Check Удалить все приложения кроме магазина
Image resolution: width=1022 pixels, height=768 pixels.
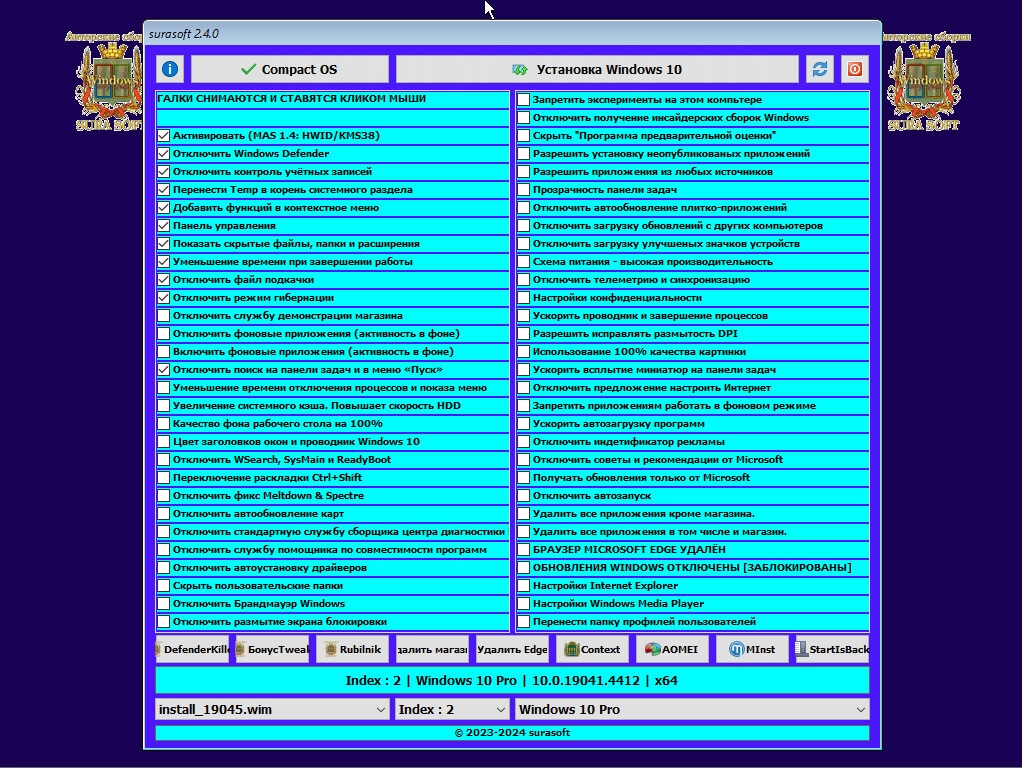point(523,514)
